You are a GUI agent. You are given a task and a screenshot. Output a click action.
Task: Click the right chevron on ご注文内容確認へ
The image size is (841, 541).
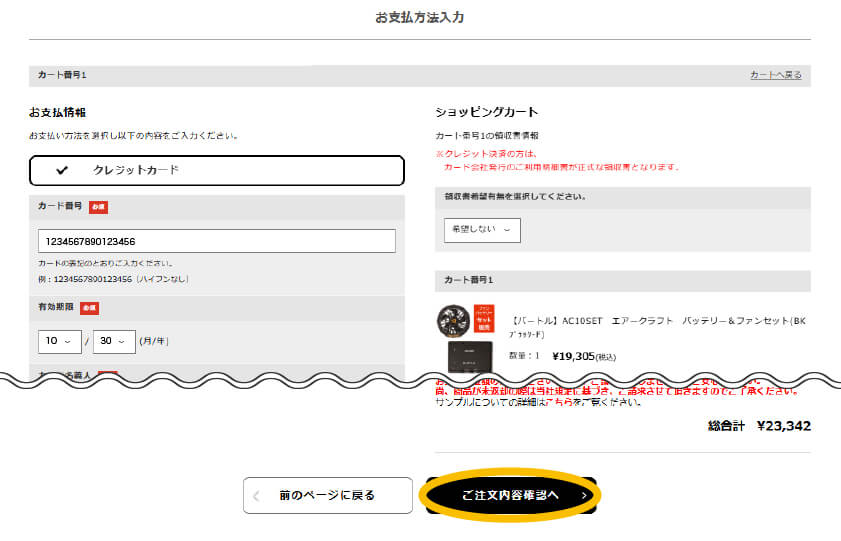(584, 495)
